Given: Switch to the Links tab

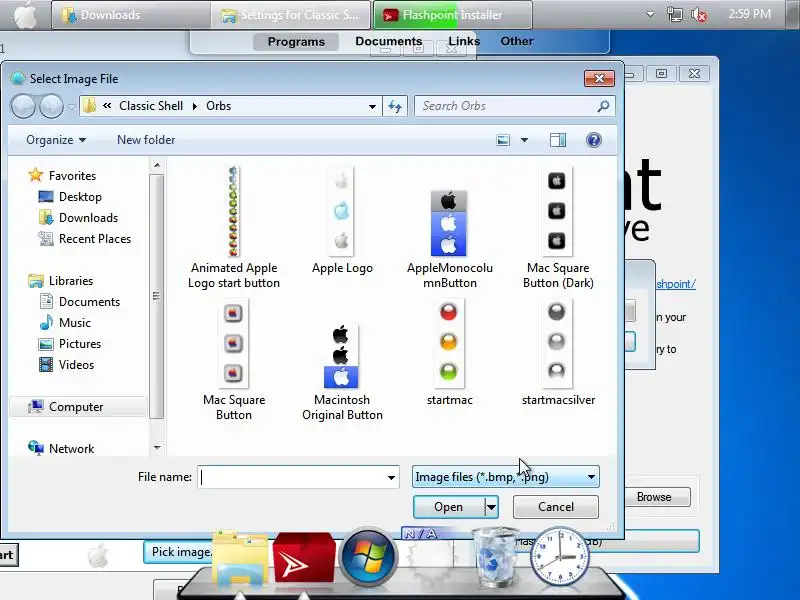Looking at the screenshot, I should coord(464,41).
